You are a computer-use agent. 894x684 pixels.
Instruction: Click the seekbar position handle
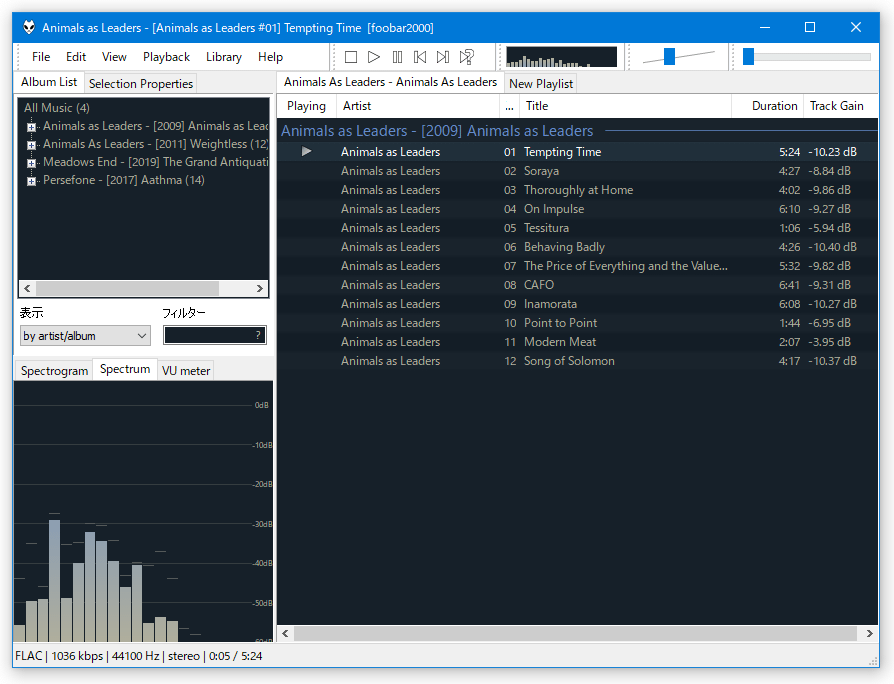[x=749, y=56]
